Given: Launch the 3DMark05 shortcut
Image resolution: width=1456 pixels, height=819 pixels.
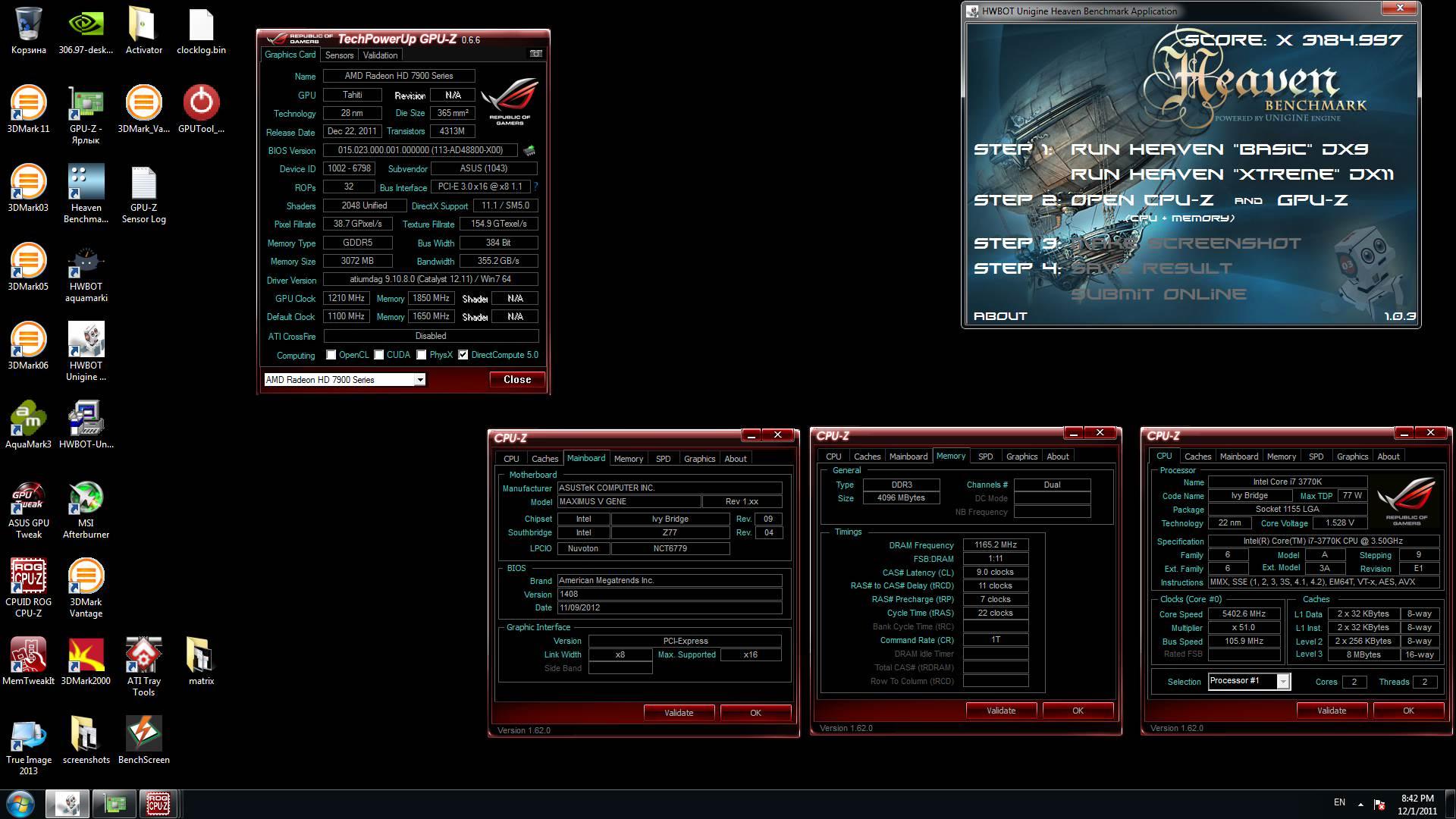Looking at the screenshot, I should [28, 267].
